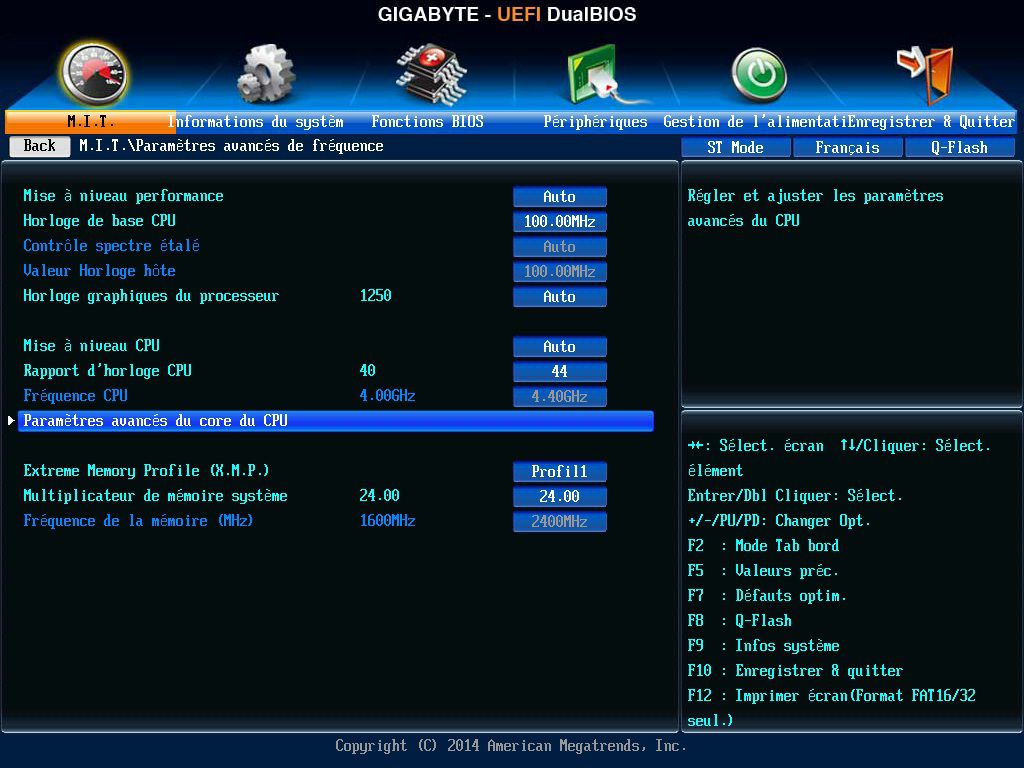The width and height of the screenshot is (1024, 768).
Task: Open the M.I.T. tab
Action: click(91, 121)
